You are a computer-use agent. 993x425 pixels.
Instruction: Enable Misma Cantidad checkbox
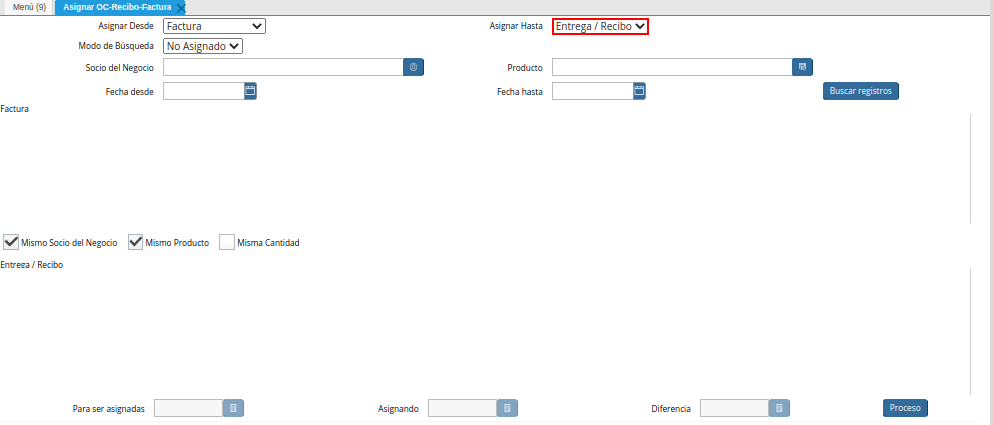(x=227, y=242)
